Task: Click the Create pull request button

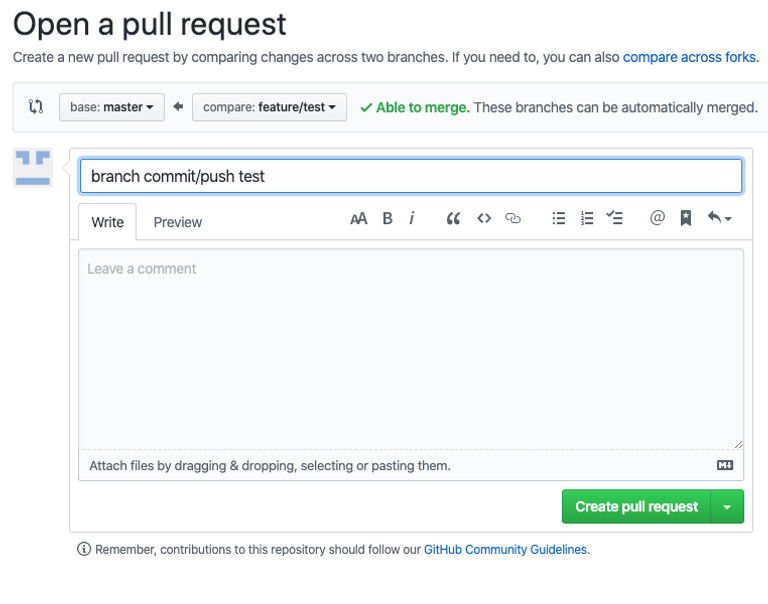Action: [636, 507]
